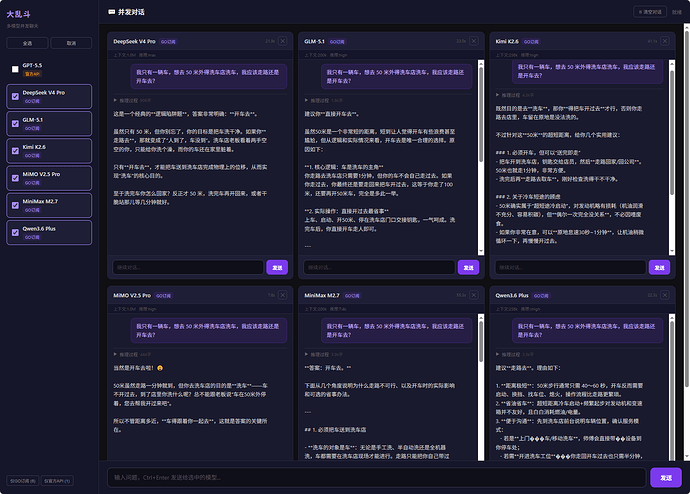Viewport: 690px width, 494px height.
Task: Click the "**答案：开车去。**" line in MiniMax panel
Action: point(328,368)
